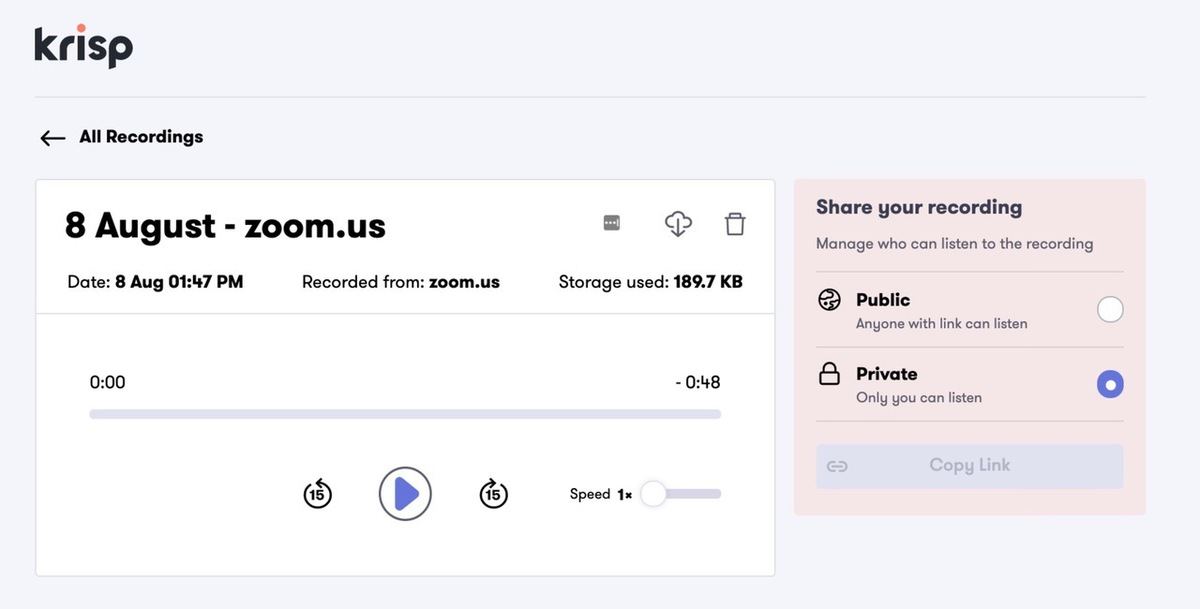Click the elapsed time "0:00"
The image size is (1200, 609).
[x=107, y=382]
